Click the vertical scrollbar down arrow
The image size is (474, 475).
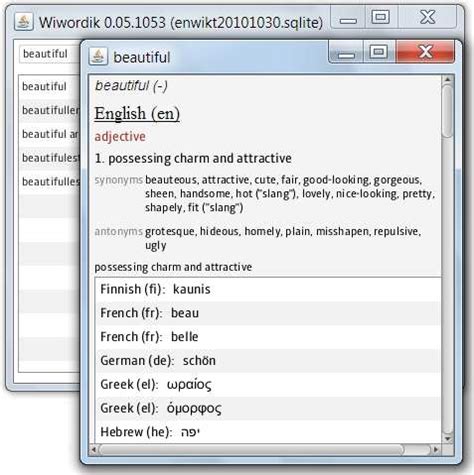click(x=447, y=438)
